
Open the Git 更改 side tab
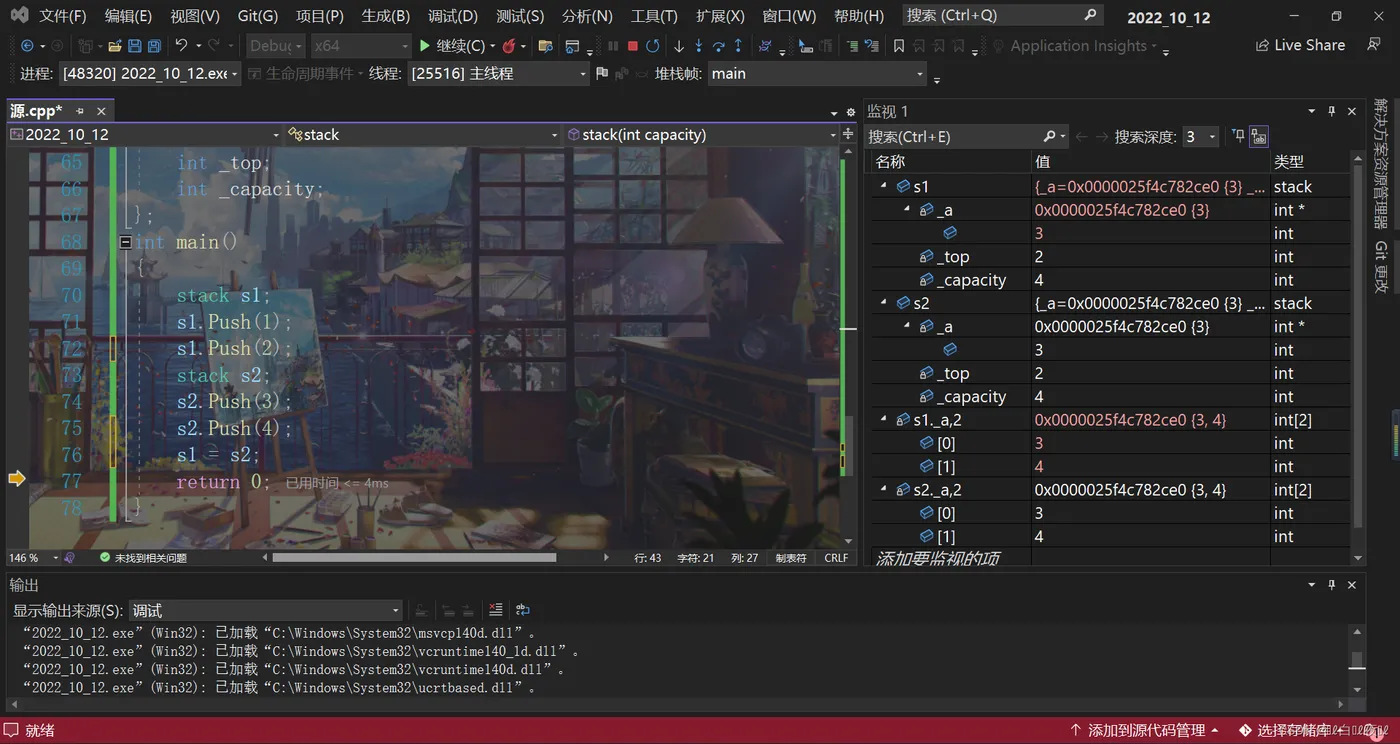tap(1381, 267)
